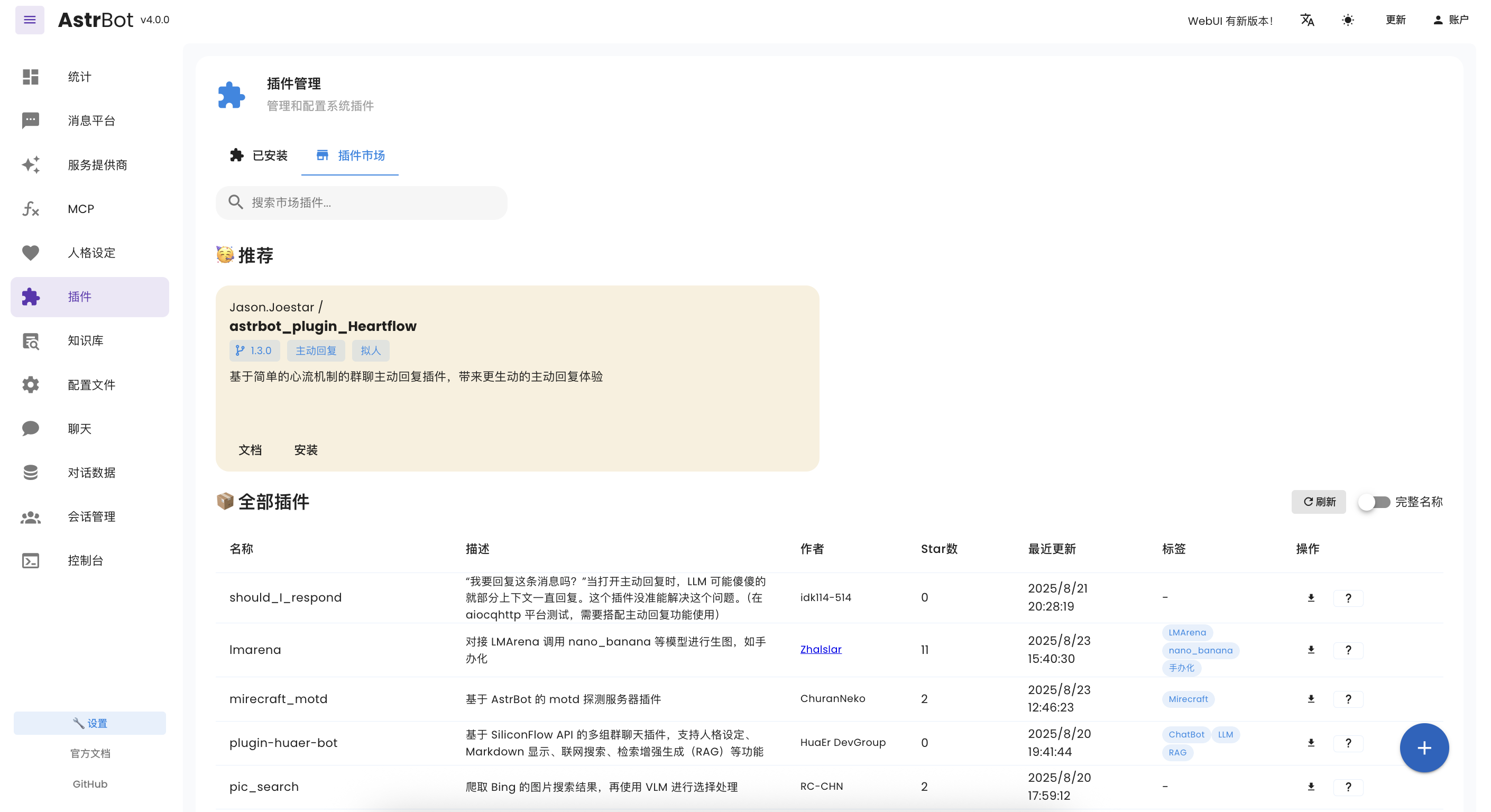Download the should_I_respond plugin
Image resolution: width=1491 pixels, height=812 pixels.
[1311, 598]
